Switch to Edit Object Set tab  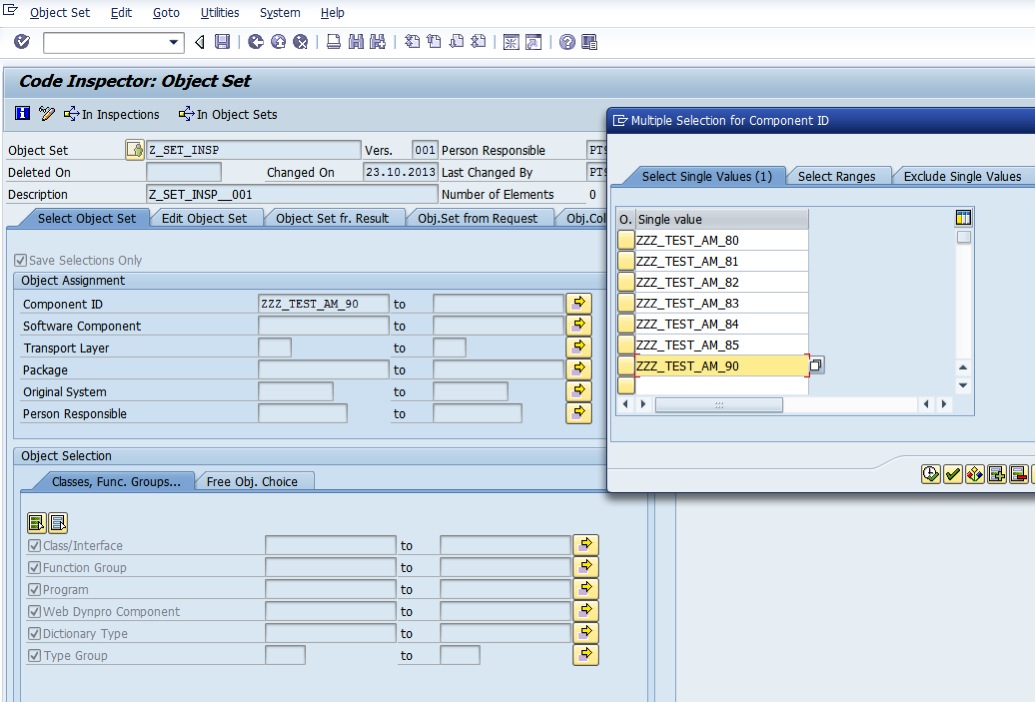(204, 218)
